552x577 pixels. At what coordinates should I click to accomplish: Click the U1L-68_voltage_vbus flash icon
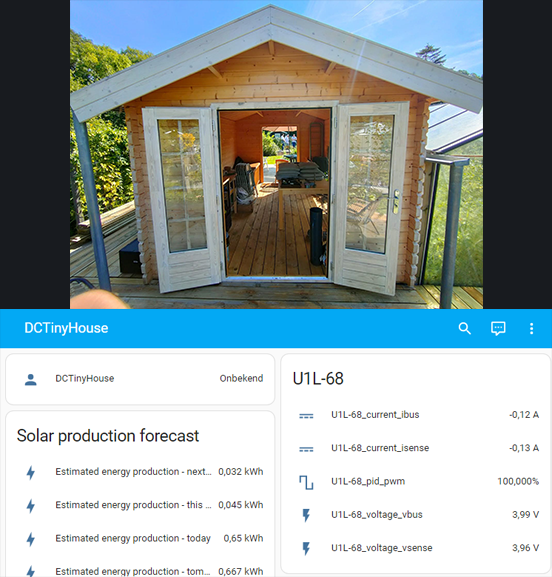click(306, 515)
